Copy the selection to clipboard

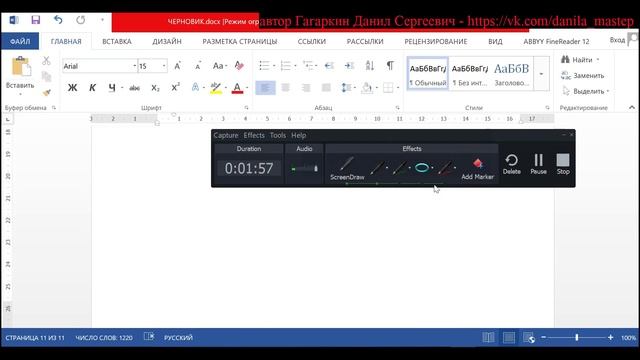pos(47,76)
